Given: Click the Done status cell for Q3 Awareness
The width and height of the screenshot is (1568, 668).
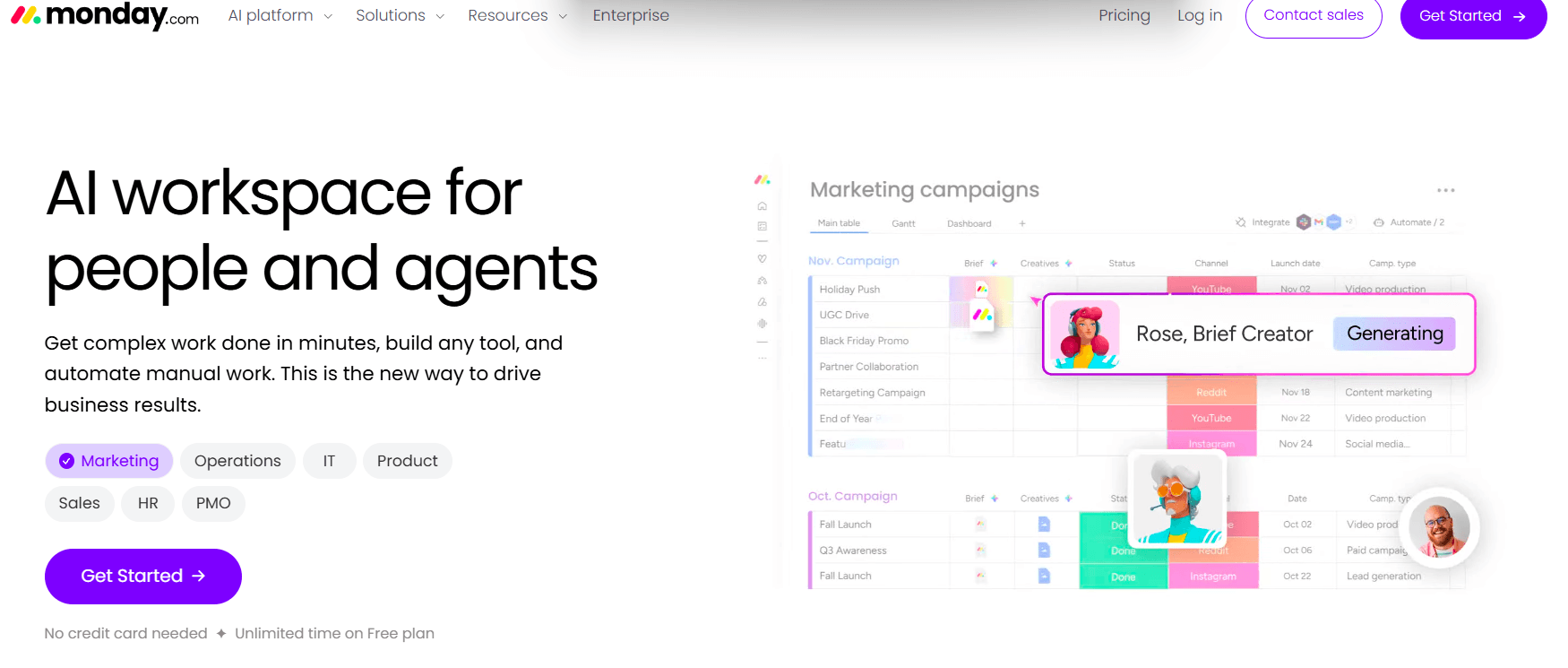Looking at the screenshot, I should [x=1124, y=551].
